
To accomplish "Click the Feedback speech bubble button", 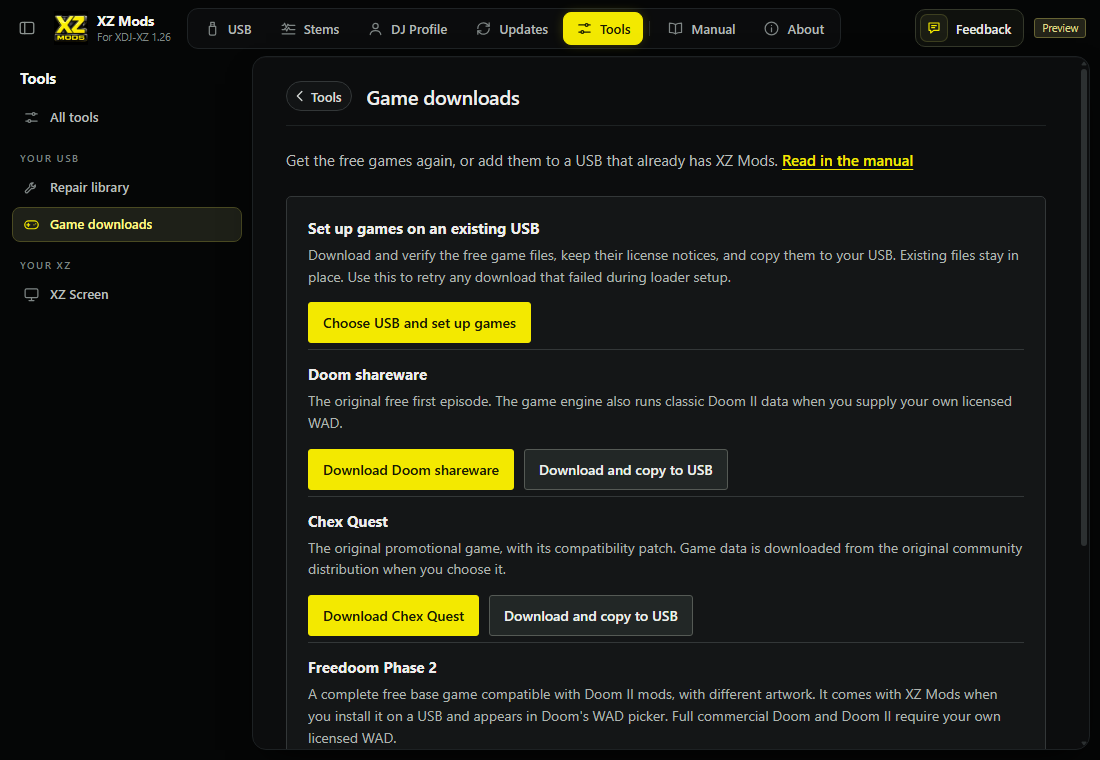I will point(969,29).
